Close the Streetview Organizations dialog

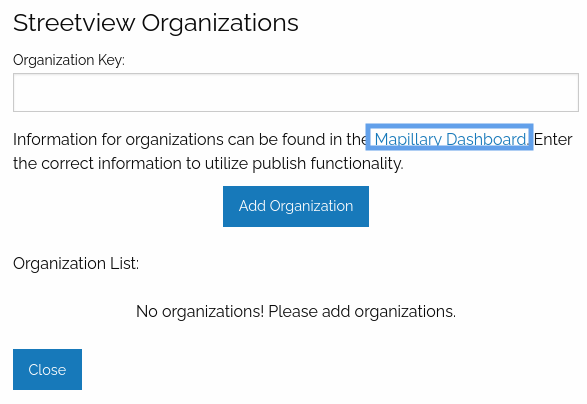click(47, 370)
